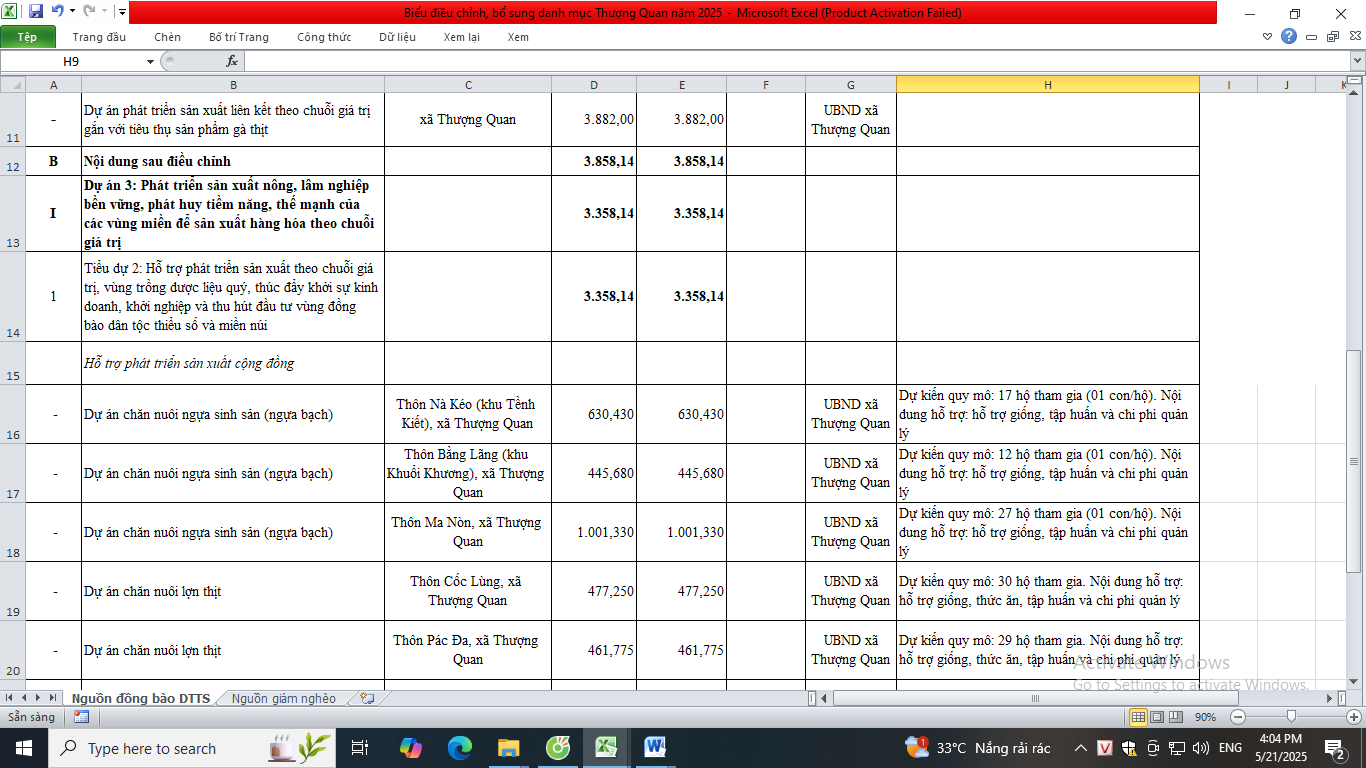Open Cốc Cốc browser from the taskbar
This screenshot has height=768, width=1366.
(x=558, y=748)
